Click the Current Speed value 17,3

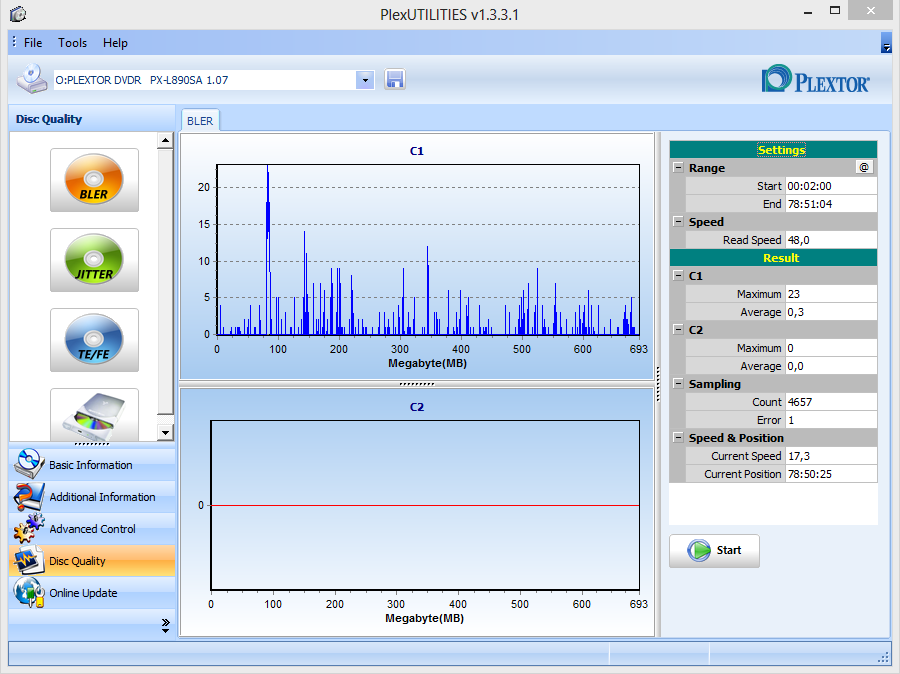(831, 456)
